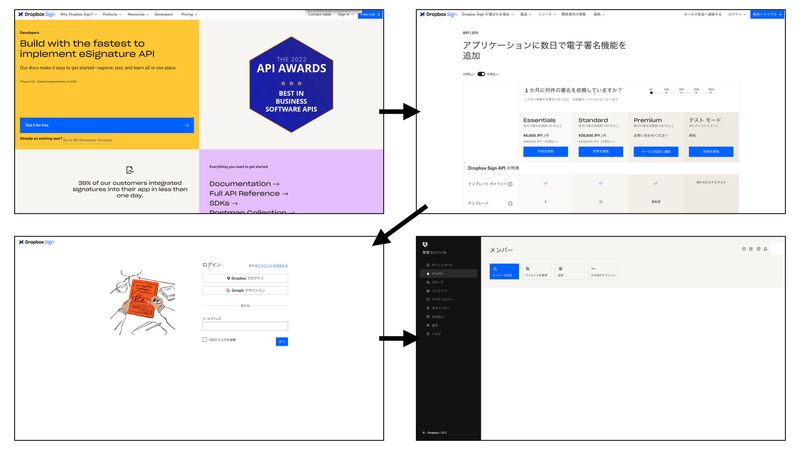This screenshot has width=800, height=450.
Task: Click Google sign-in button on login page
Action: [x=245, y=290]
